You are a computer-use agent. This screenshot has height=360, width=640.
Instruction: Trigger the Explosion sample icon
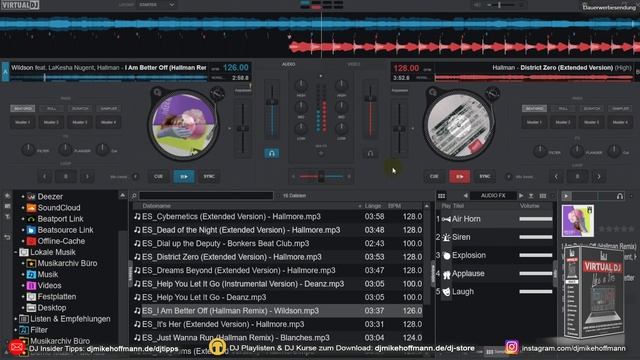[446, 256]
